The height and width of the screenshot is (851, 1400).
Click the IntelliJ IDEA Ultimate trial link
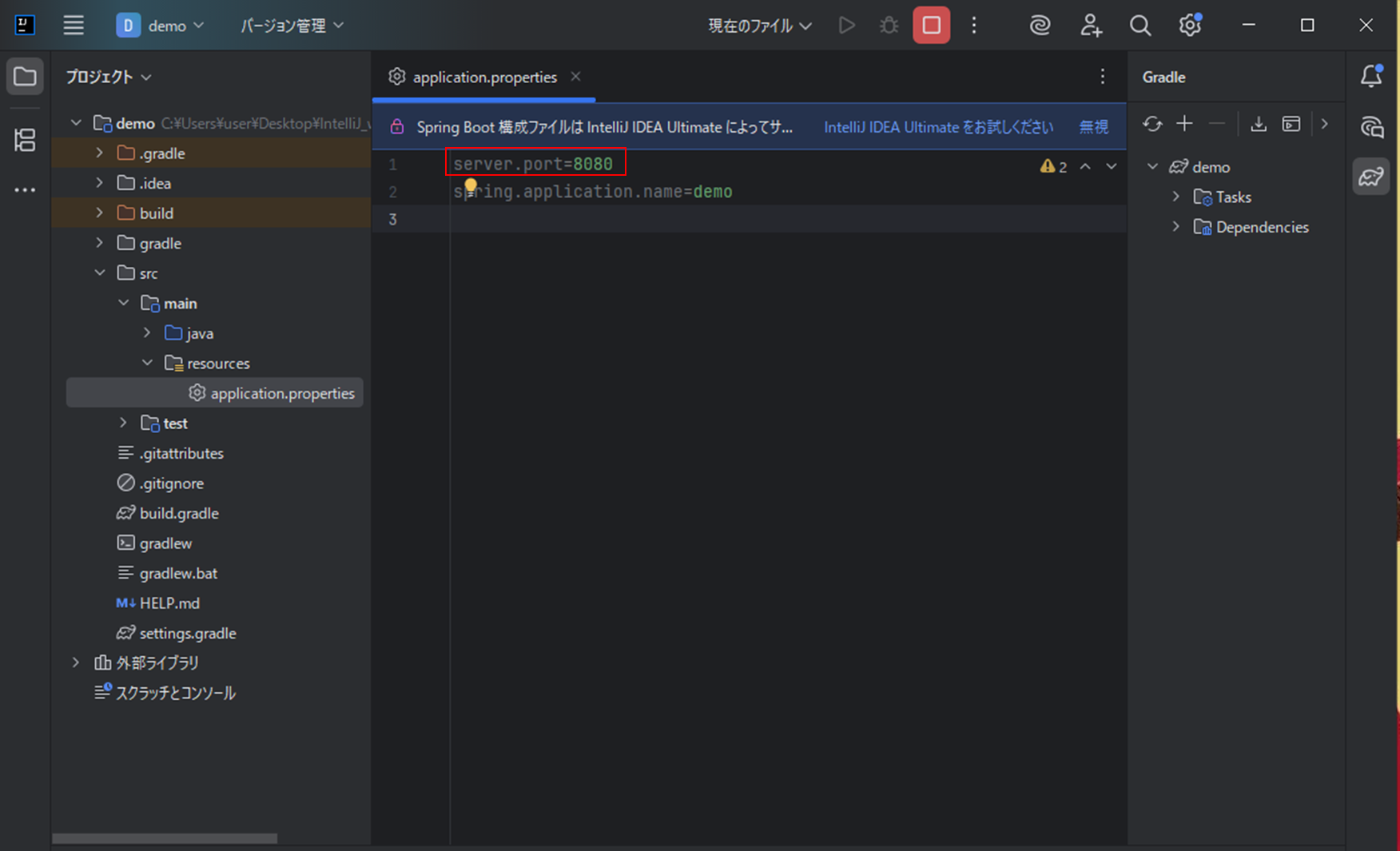(x=938, y=126)
